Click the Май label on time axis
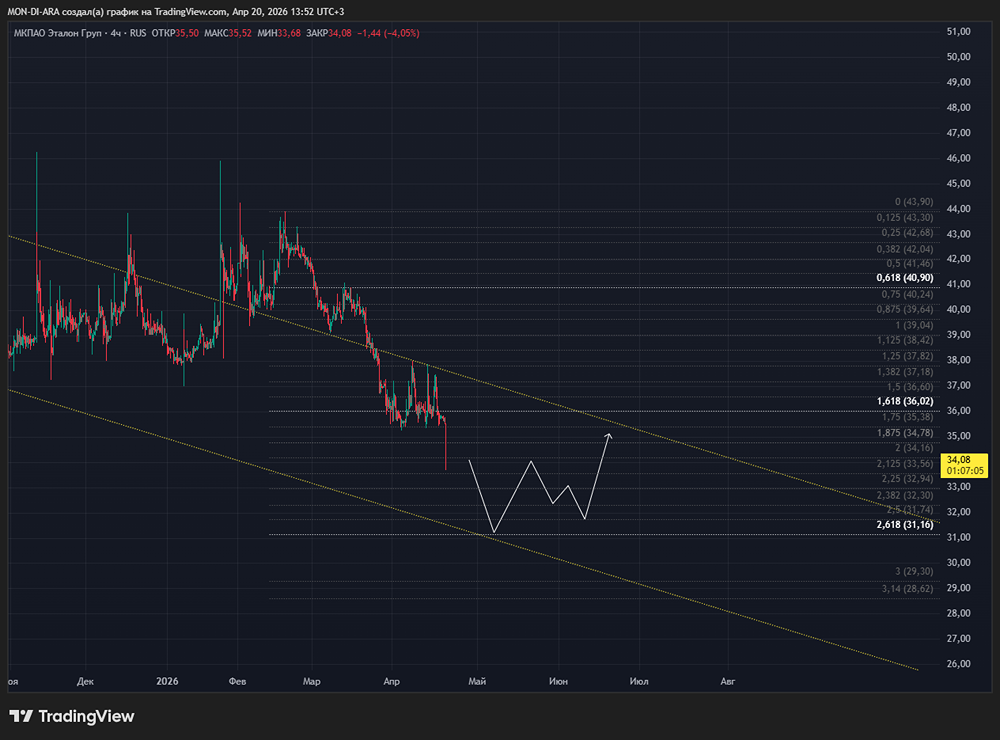 (x=477, y=681)
